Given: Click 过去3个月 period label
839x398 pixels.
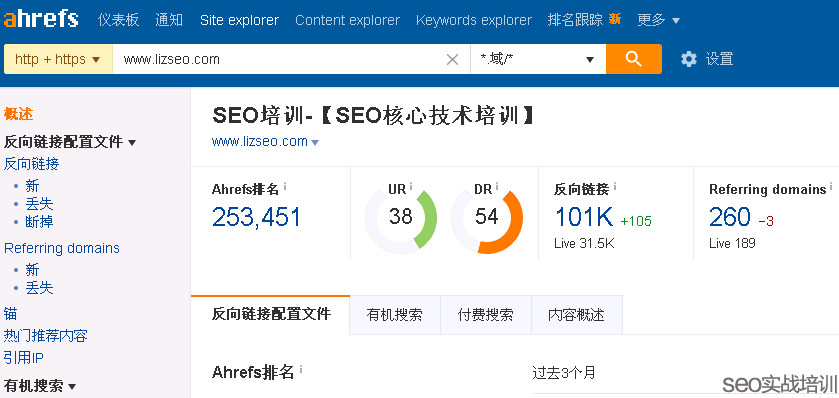Looking at the screenshot, I should pos(563,373).
